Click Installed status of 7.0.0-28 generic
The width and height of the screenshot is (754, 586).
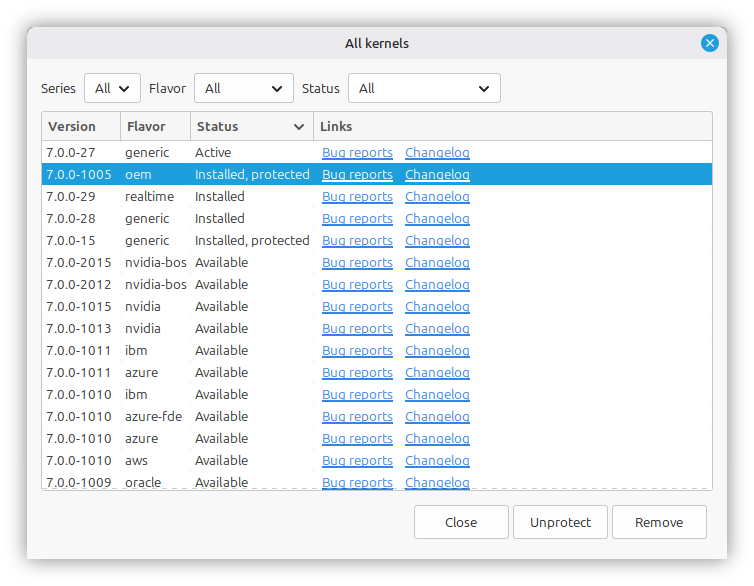[x=220, y=219]
